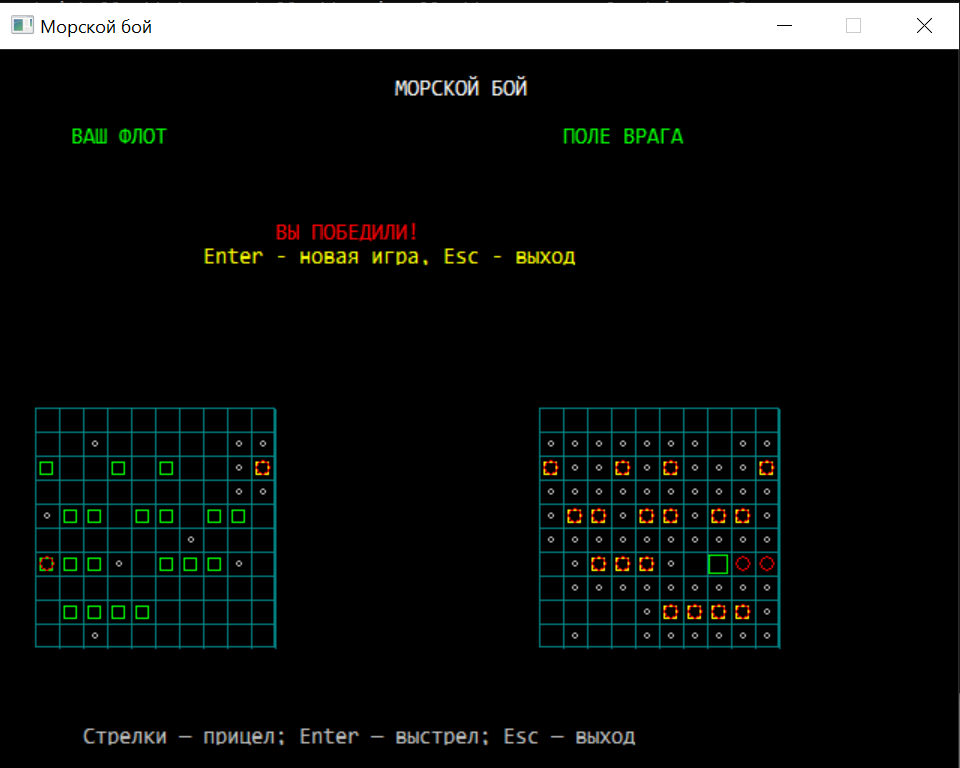The width and height of the screenshot is (960, 768).
Task: Click the leftmost cell of enemy's destroyed four-deck ship
Action: point(670,612)
